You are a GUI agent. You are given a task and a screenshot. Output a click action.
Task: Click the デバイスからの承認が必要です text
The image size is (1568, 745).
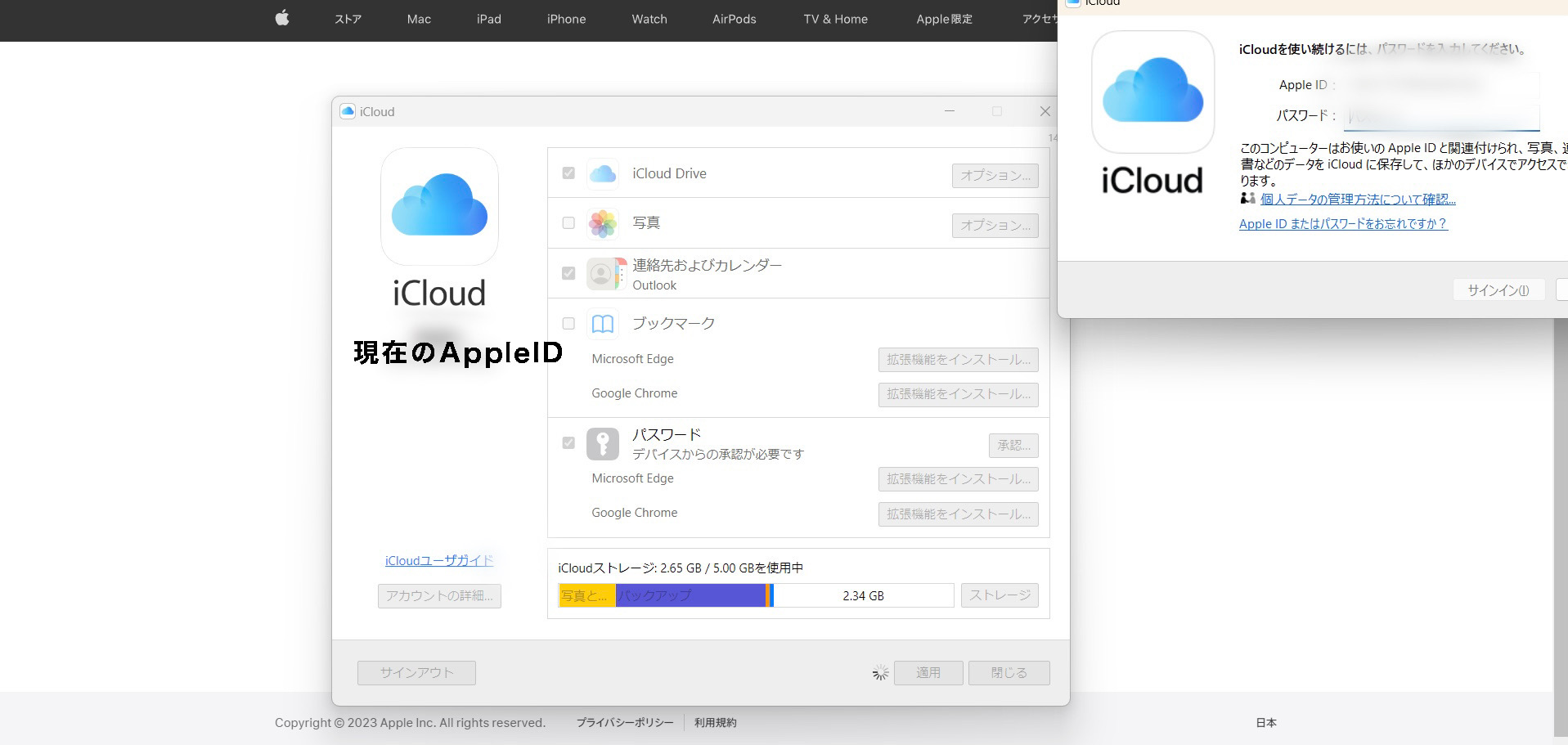(x=718, y=455)
